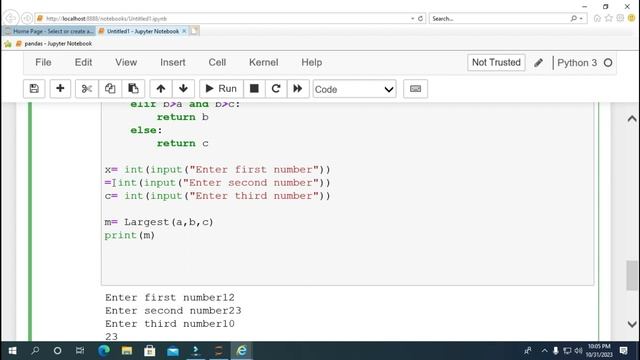Screen dimensions: 640x360
Task: Click the browser address bar URL
Action: [106, 19]
